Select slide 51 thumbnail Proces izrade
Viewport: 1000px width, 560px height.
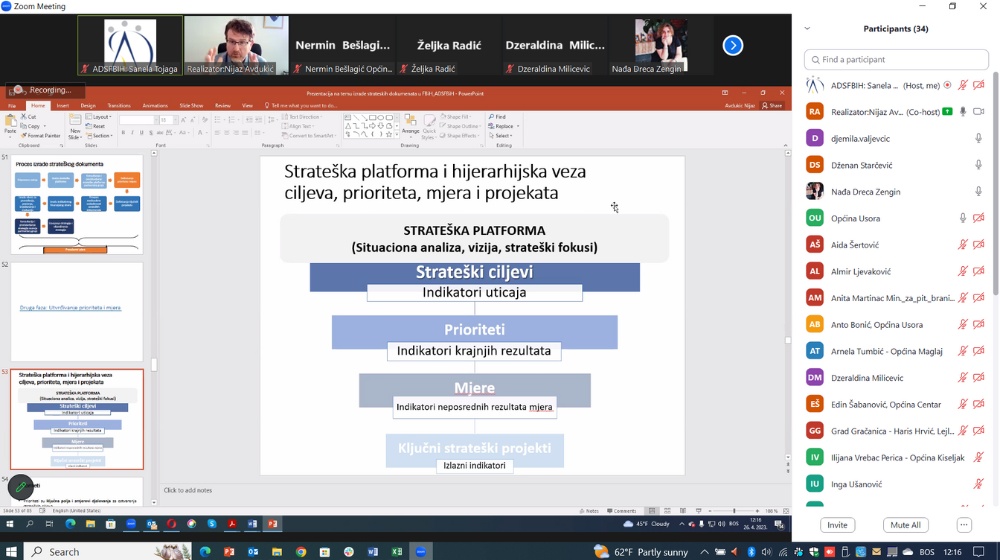[77, 204]
